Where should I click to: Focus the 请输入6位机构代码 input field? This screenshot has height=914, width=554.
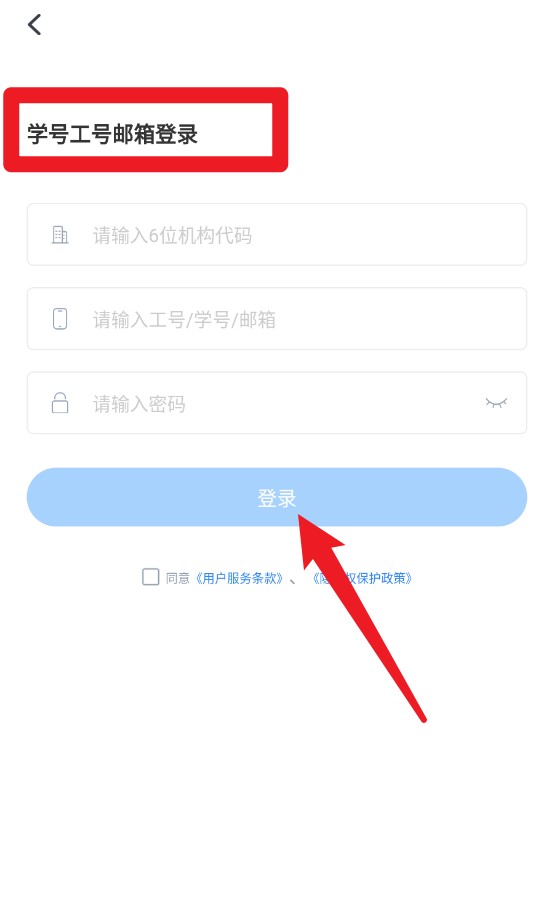click(x=277, y=234)
